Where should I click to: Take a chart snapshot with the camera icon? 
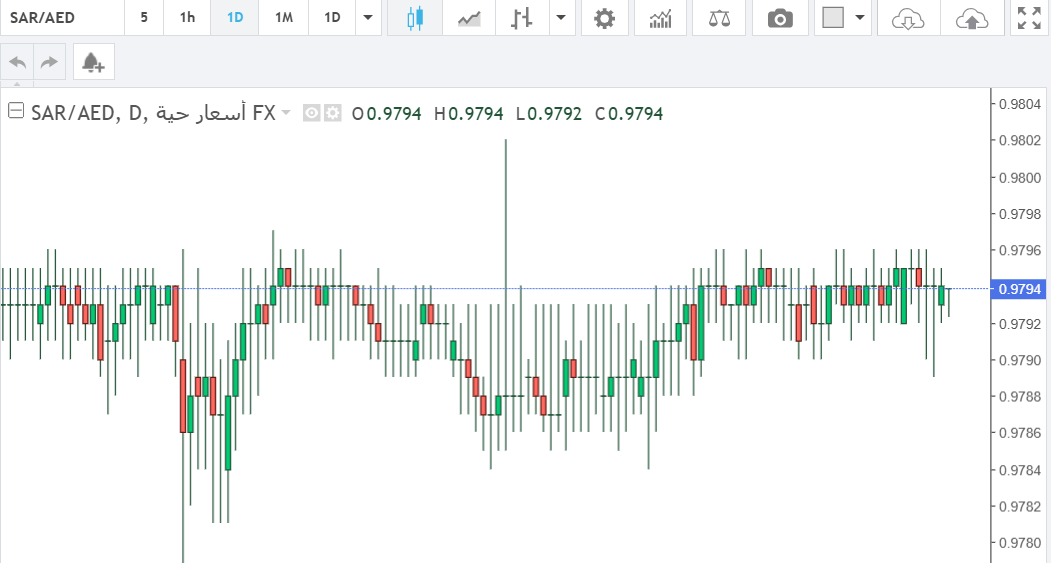(x=780, y=18)
